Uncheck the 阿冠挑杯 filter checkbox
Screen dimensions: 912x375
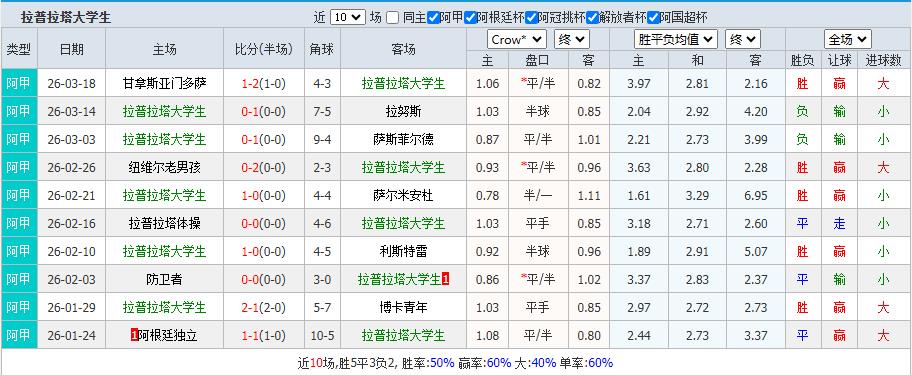click(x=532, y=17)
